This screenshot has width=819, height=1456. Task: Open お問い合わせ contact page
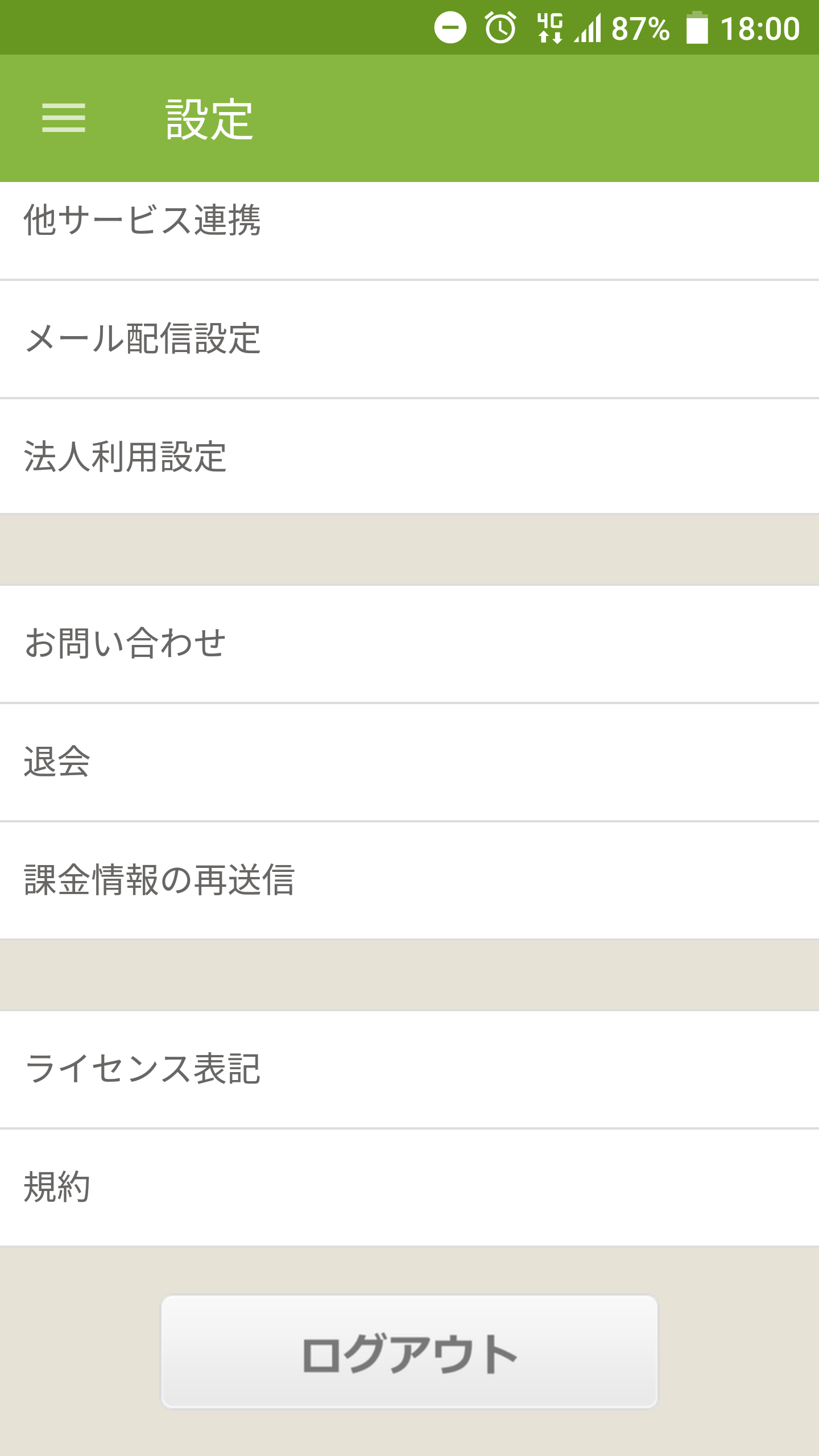click(x=409, y=643)
